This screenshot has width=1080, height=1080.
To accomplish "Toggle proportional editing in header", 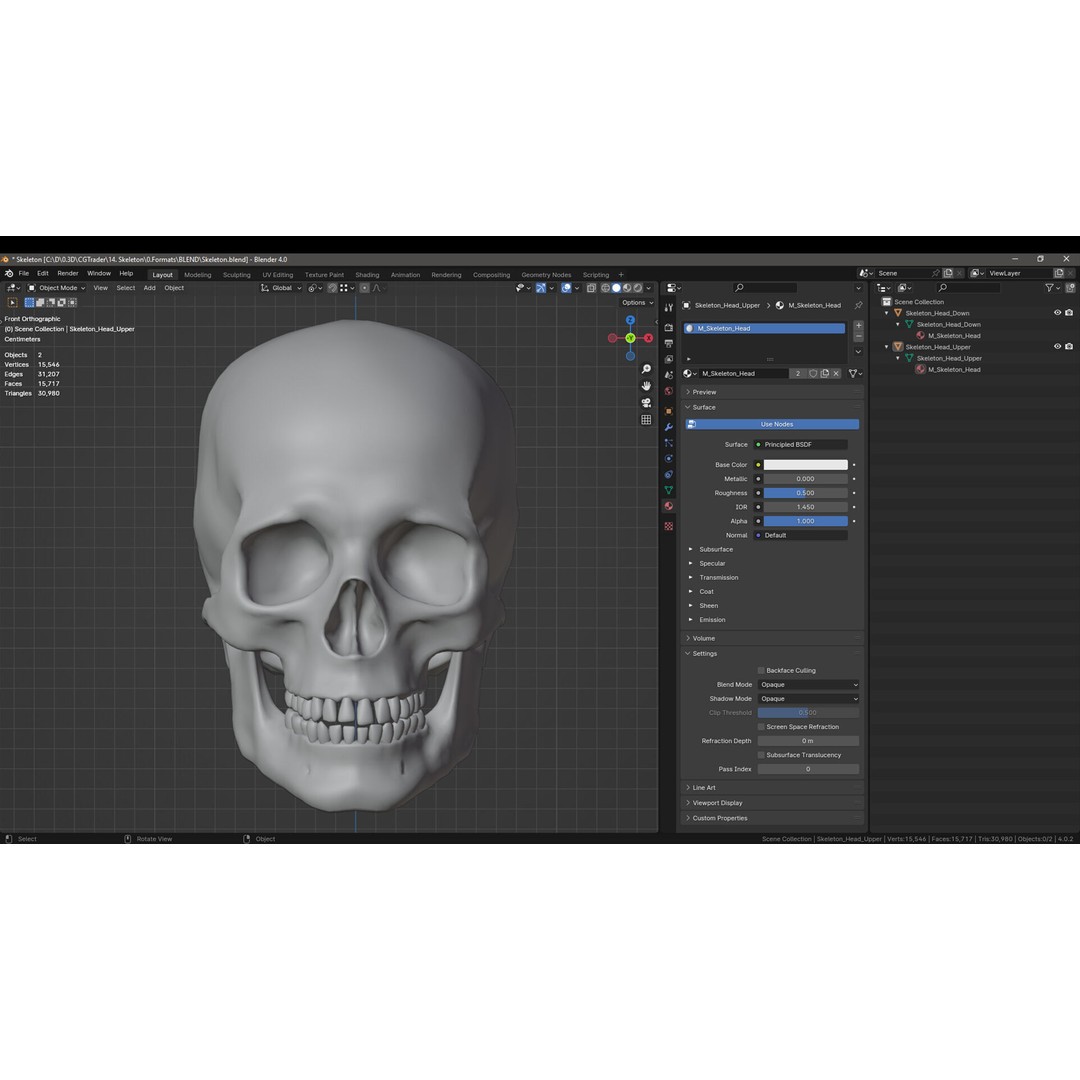I will (364, 288).
